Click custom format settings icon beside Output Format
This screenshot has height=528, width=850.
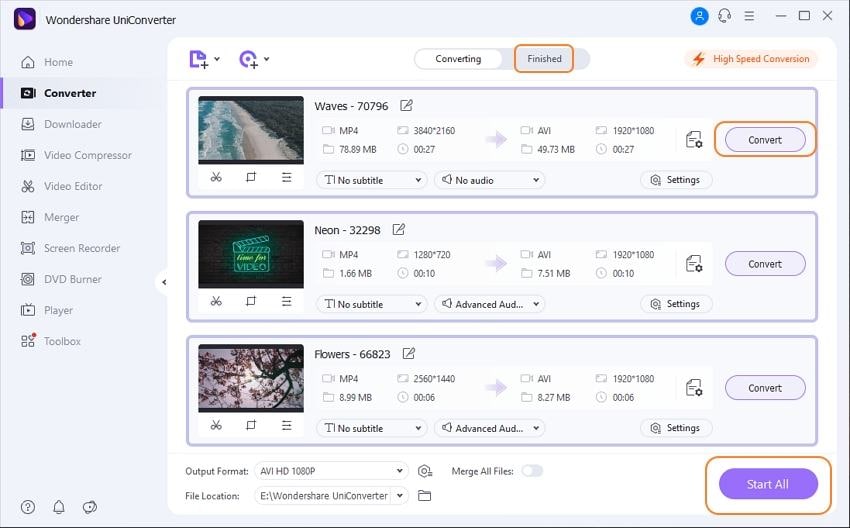424,471
